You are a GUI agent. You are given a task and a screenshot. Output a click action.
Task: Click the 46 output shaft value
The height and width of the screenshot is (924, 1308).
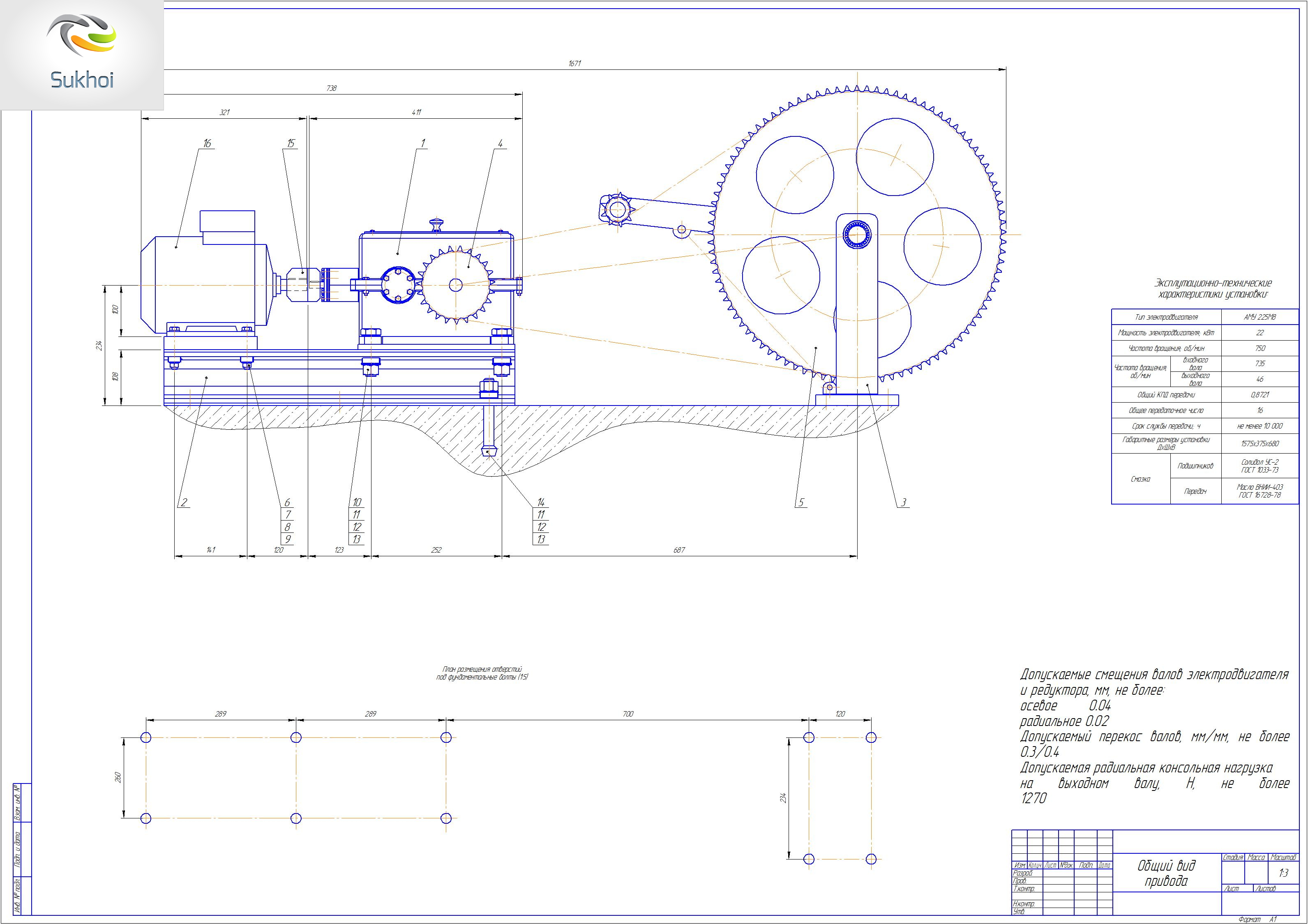click(x=1260, y=379)
